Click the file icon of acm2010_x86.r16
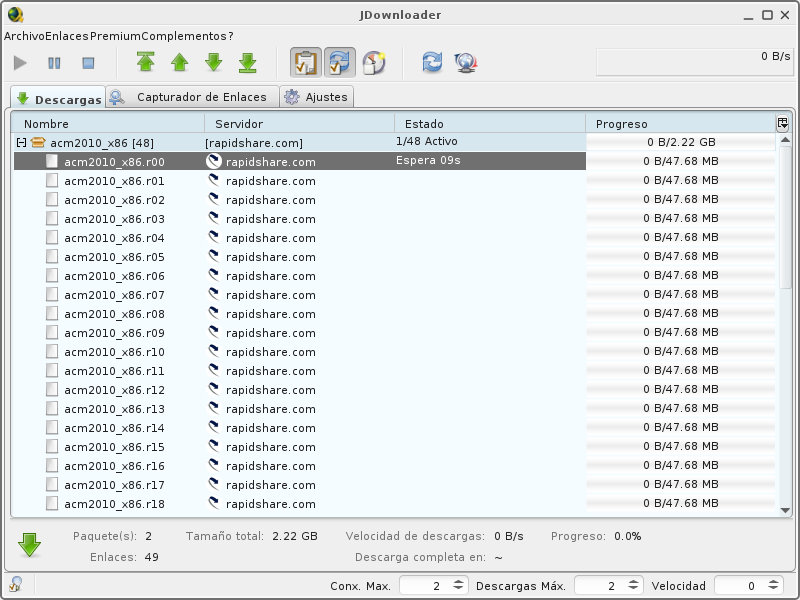This screenshot has height=600, width=800. [52, 465]
